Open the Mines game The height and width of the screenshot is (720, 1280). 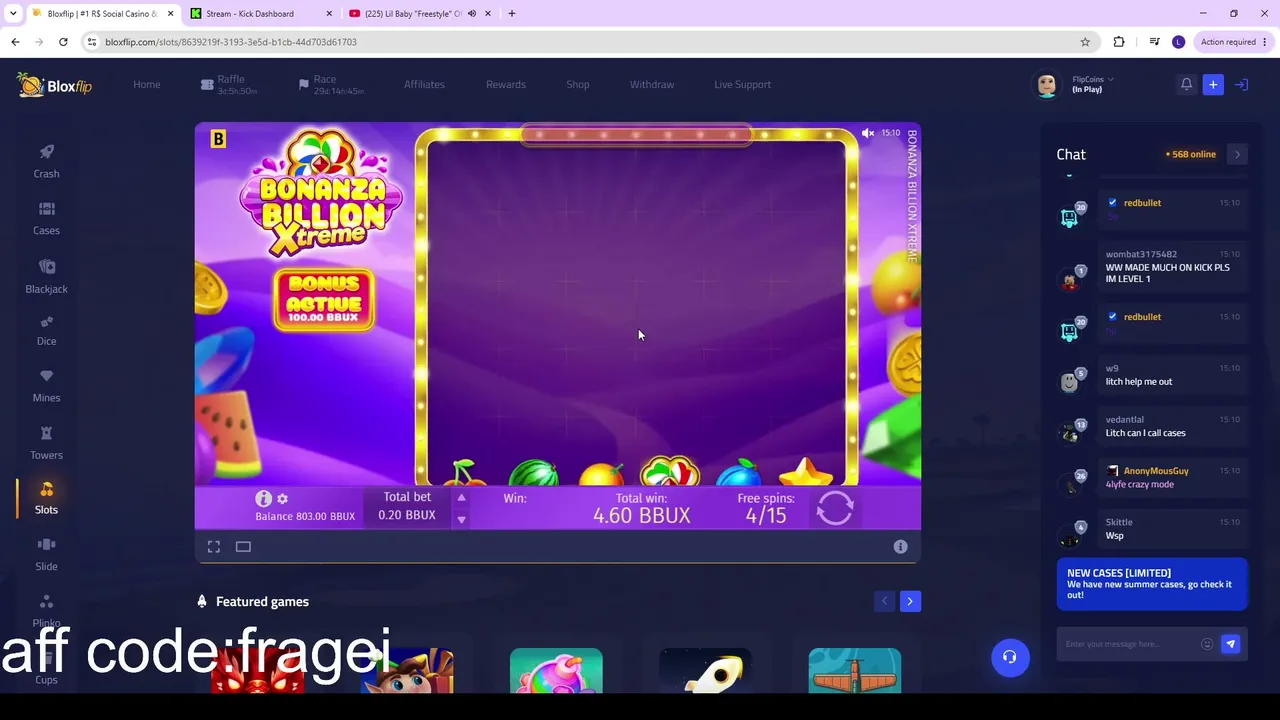pos(46,386)
